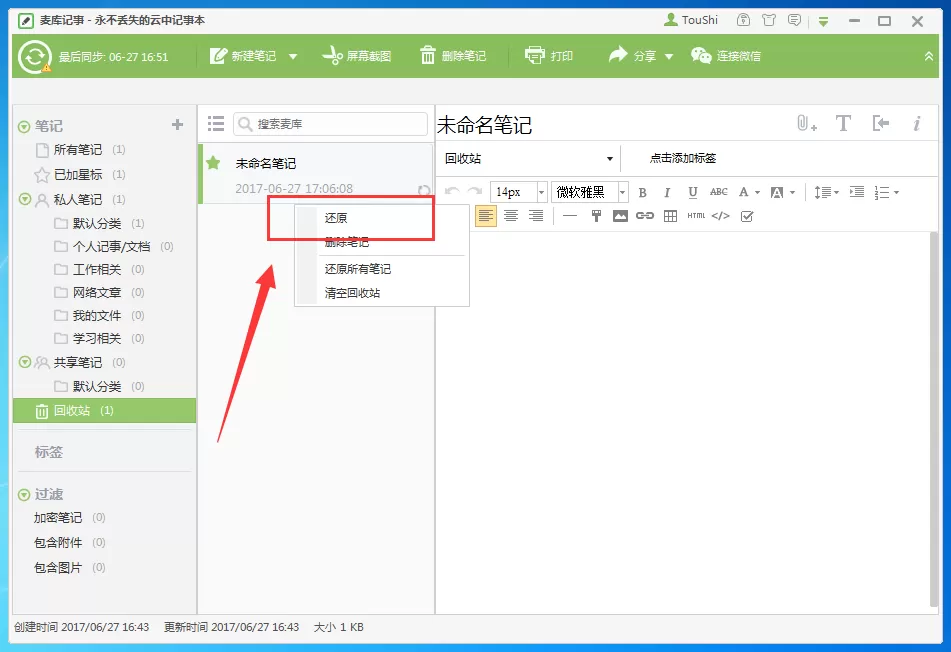Click 连接微信 to link WeChat
Screen dimensions: 951x652
click(726, 56)
